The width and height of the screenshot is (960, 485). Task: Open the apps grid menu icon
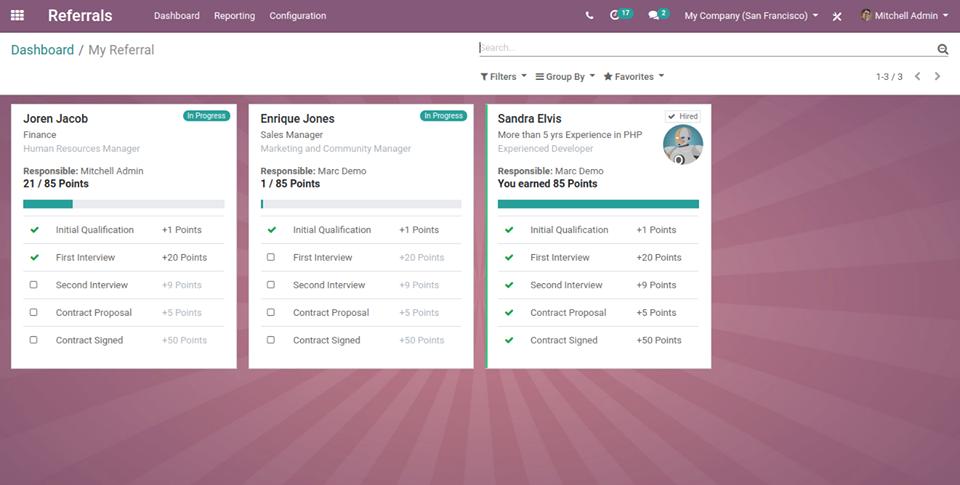click(x=17, y=15)
